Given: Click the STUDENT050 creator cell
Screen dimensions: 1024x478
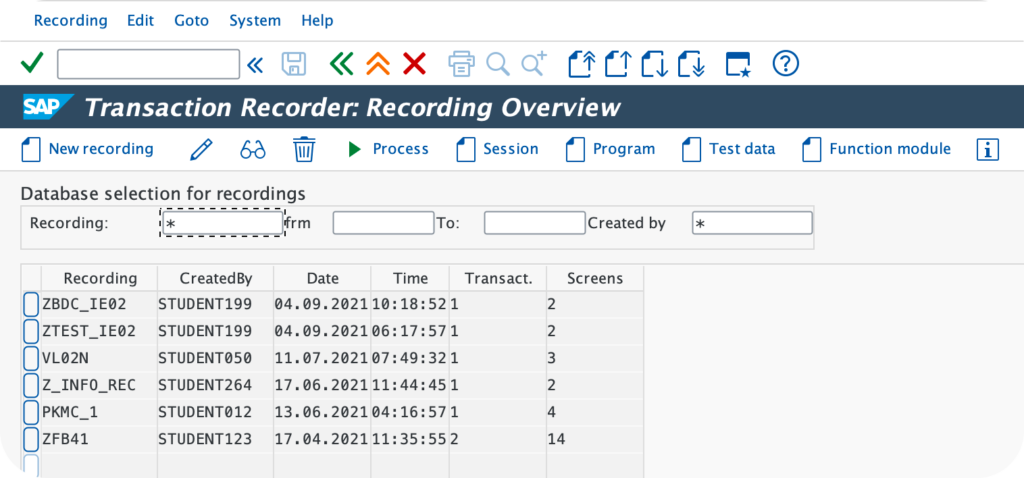Looking at the screenshot, I should click(x=216, y=358).
